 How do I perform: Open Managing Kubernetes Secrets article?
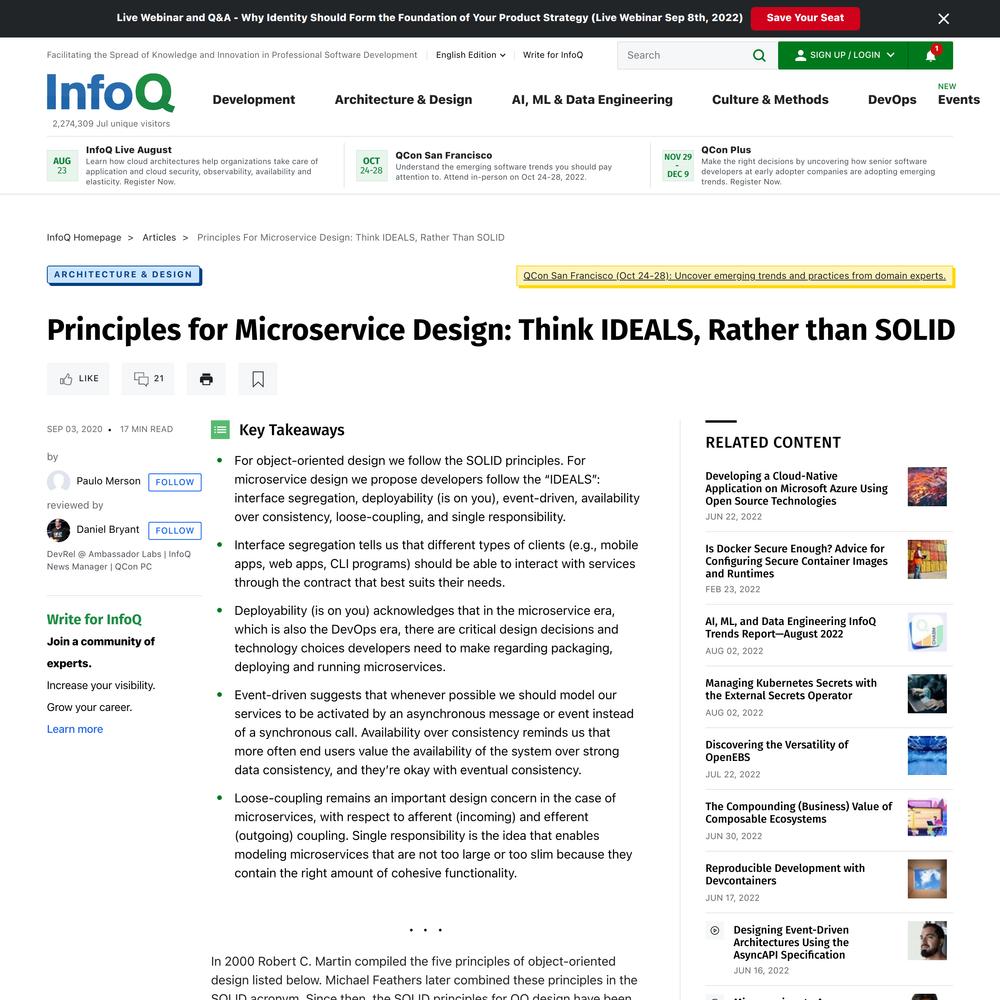[x=791, y=689]
